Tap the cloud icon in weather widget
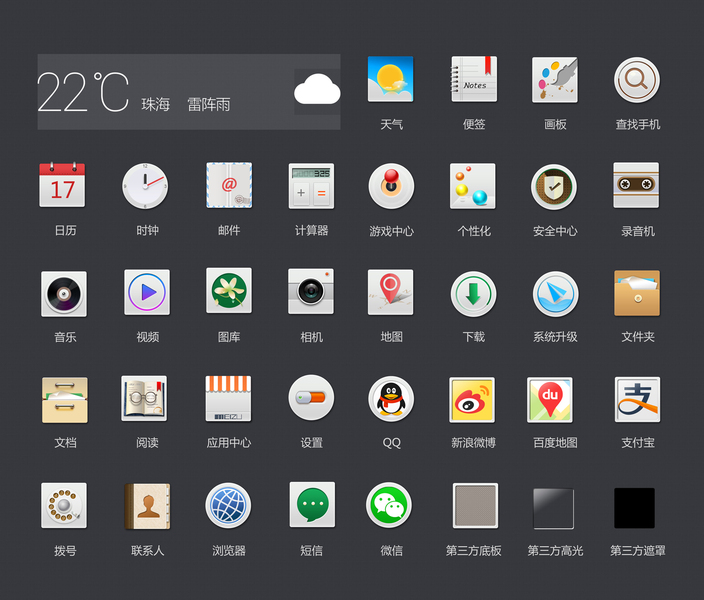Image resolution: width=704 pixels, height=600 pixels. click(317, 89)
